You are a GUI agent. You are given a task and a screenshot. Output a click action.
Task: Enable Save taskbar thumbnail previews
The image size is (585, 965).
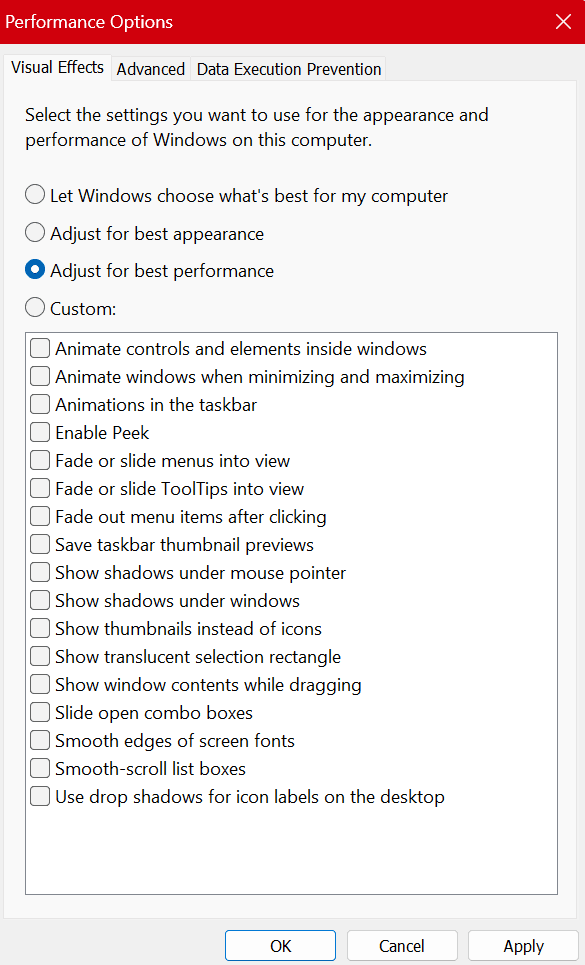[x=39, y=544]
